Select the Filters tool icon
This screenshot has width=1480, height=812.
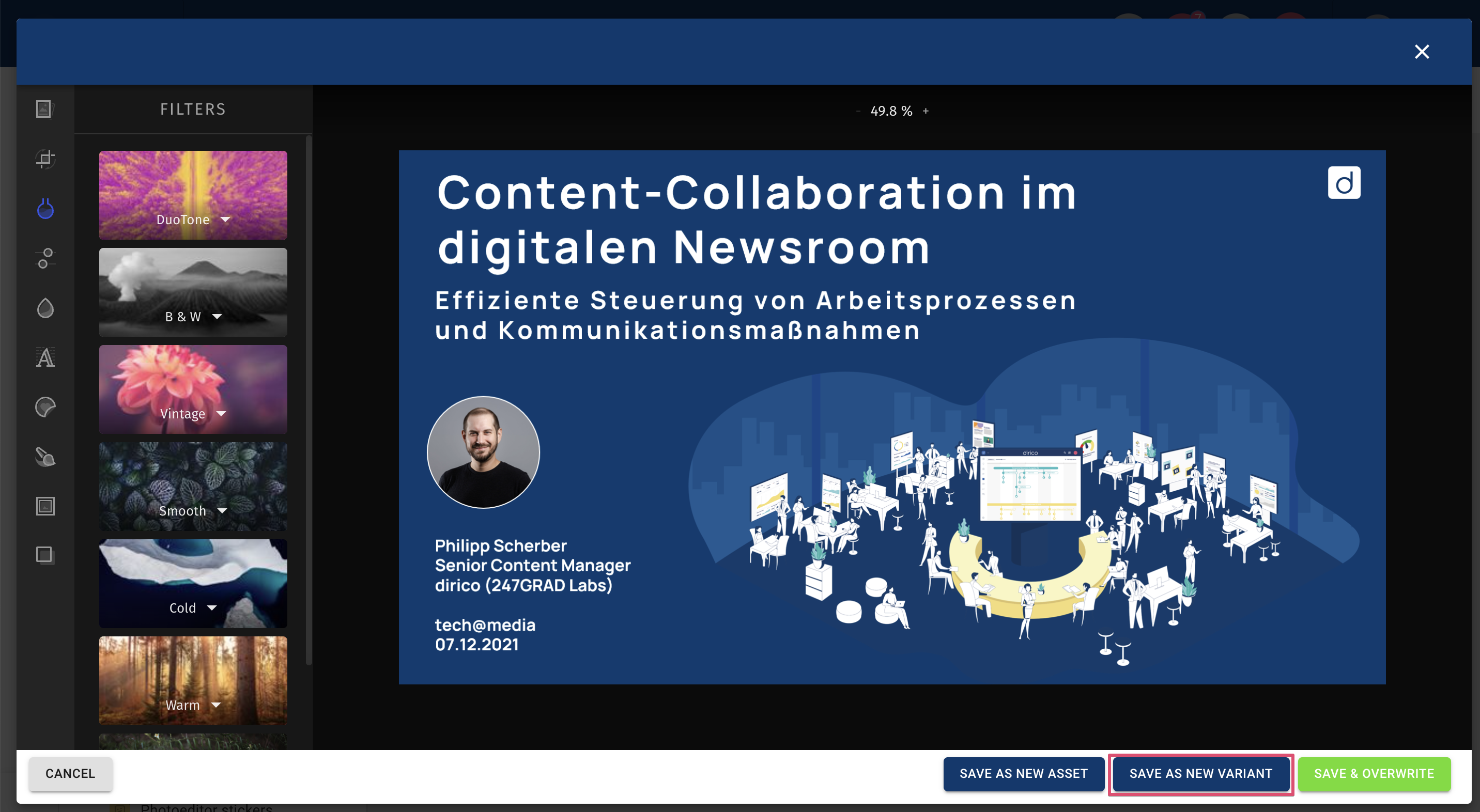pyautogui.click(x=45, y=209)
